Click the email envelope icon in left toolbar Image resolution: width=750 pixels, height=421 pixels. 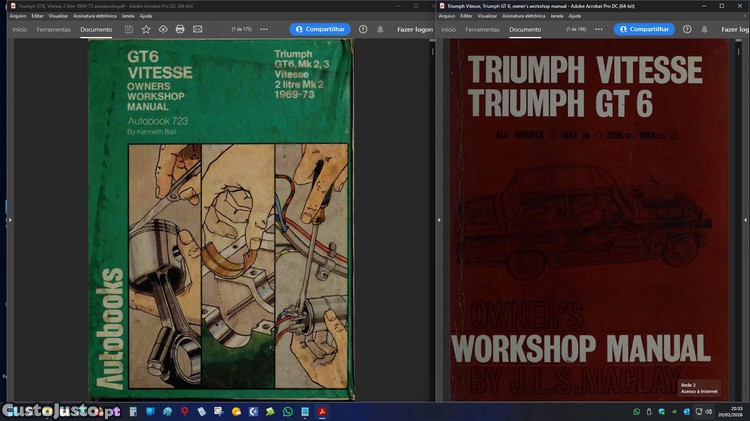(197, 29)
